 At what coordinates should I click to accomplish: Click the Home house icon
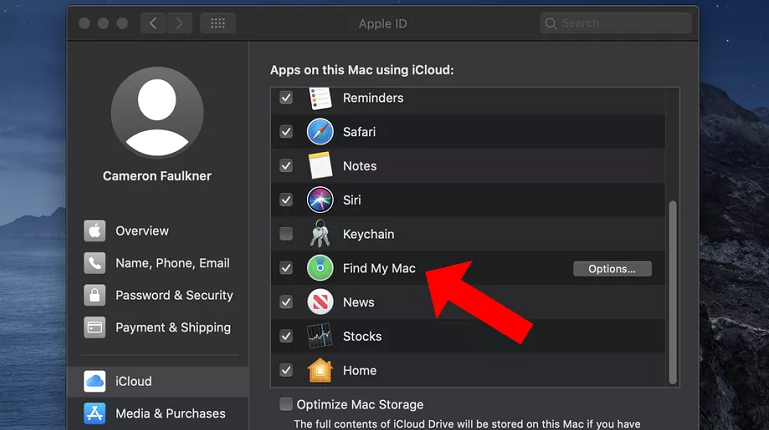320,370
